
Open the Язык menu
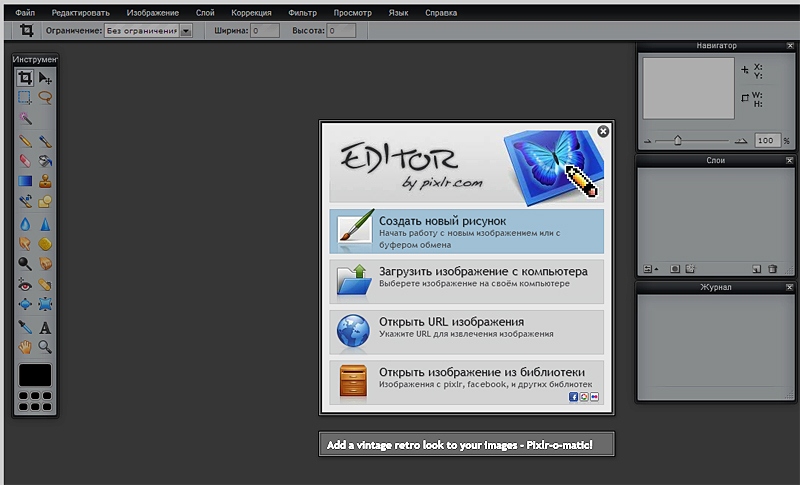click(x=398, y=13)
